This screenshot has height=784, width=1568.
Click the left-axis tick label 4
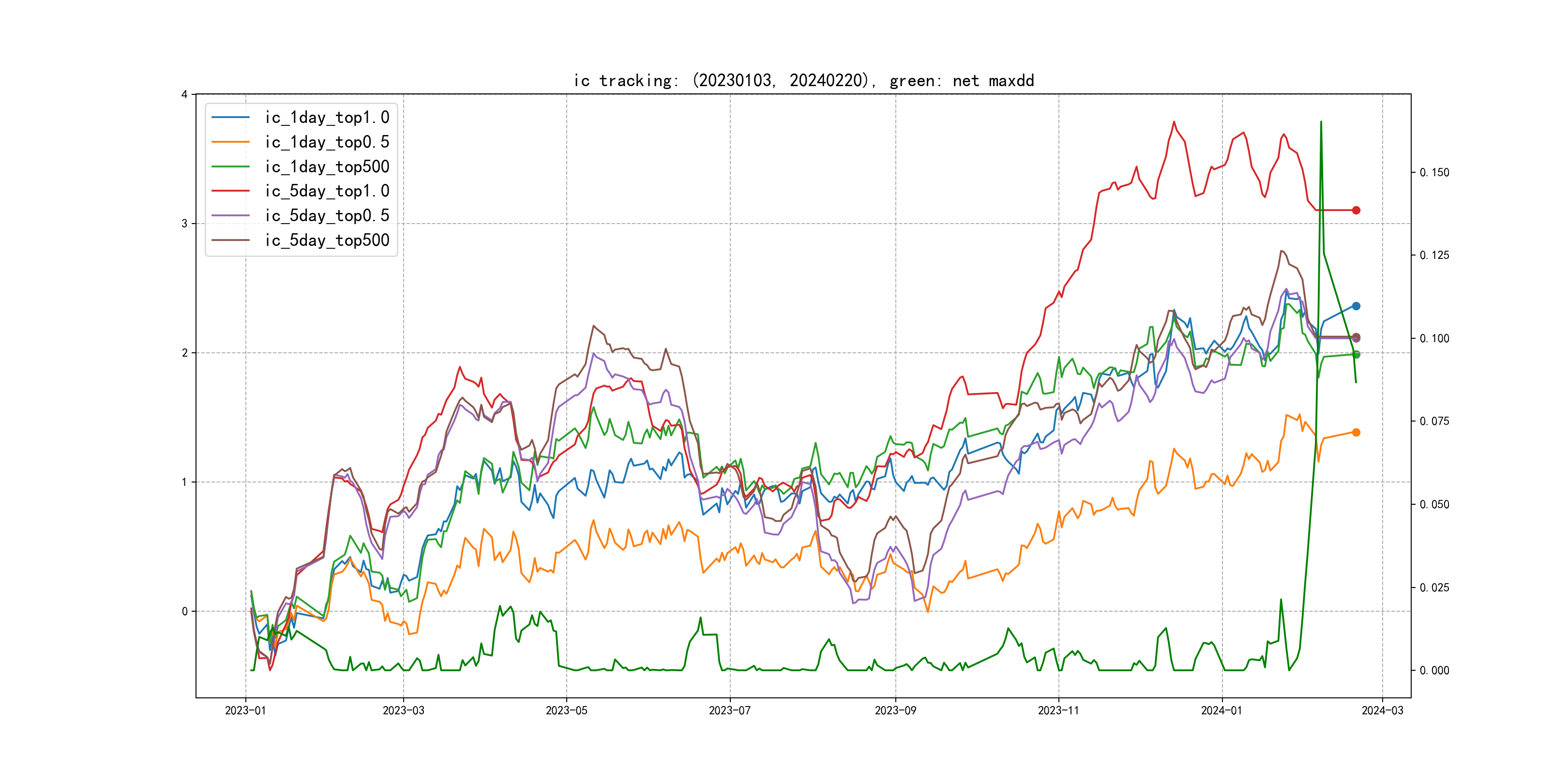coord(184,94)
